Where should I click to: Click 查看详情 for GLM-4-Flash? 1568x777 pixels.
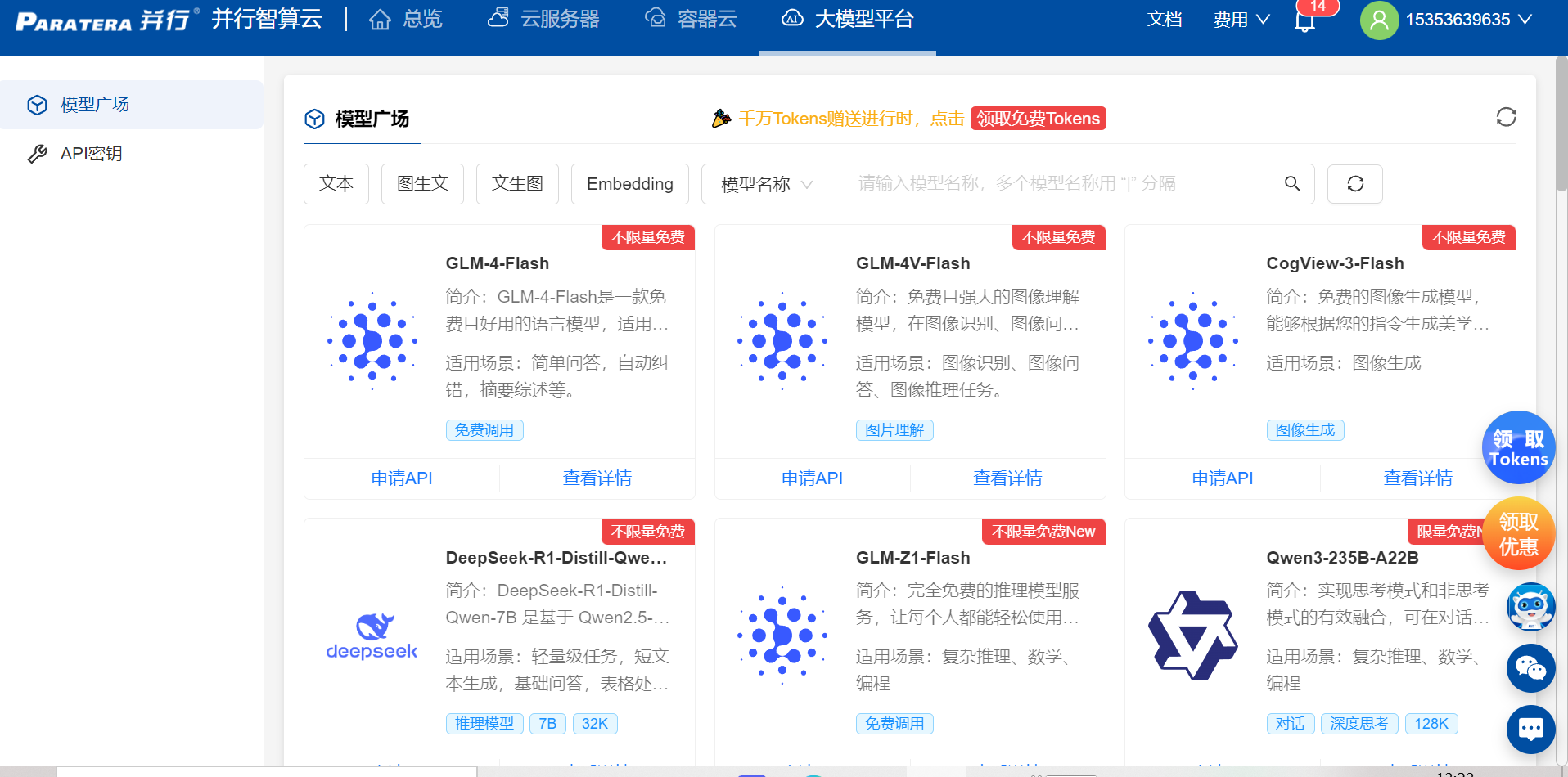point(597,478)
